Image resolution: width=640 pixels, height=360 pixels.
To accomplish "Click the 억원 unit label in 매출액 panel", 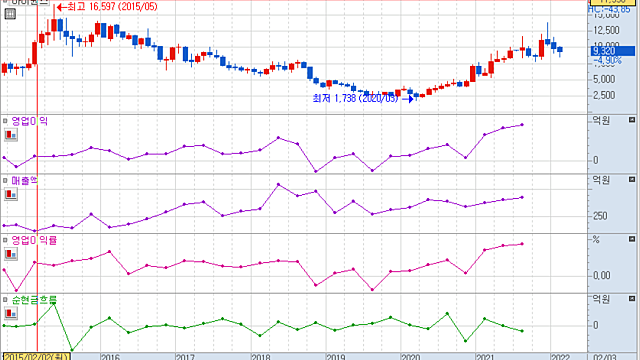I will click(601, 180).
